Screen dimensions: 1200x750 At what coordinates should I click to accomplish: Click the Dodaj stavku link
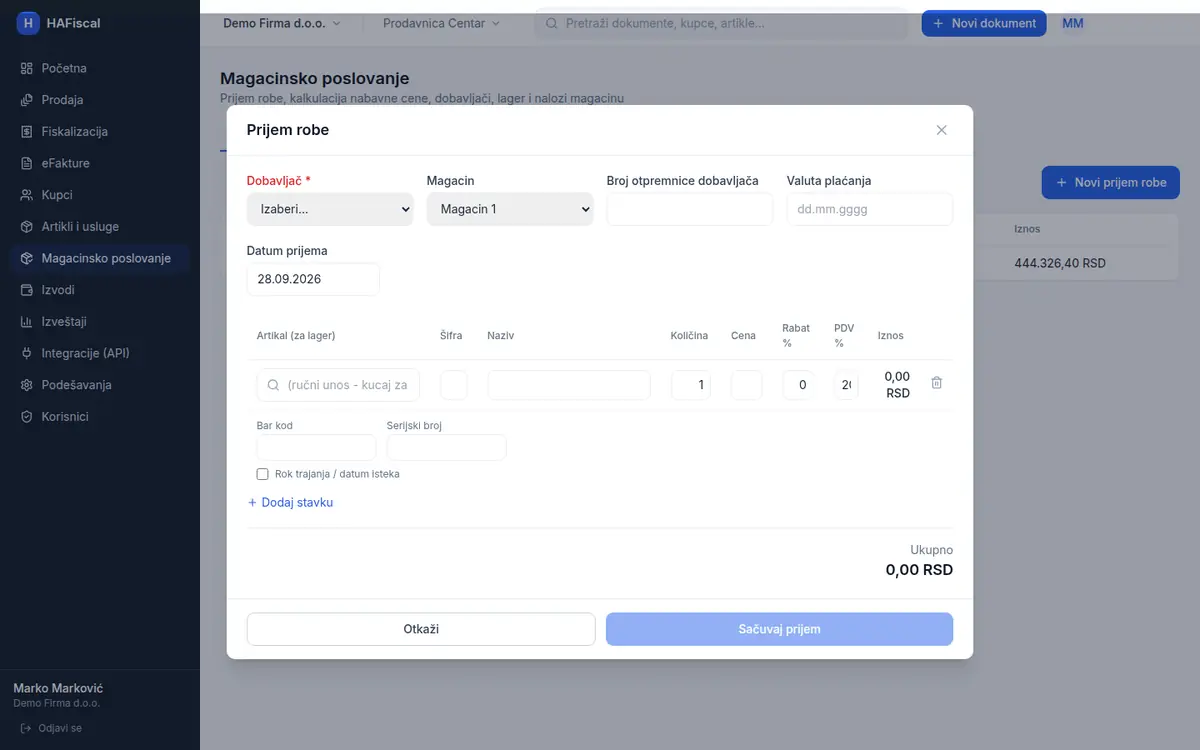[x=290, y=503]
